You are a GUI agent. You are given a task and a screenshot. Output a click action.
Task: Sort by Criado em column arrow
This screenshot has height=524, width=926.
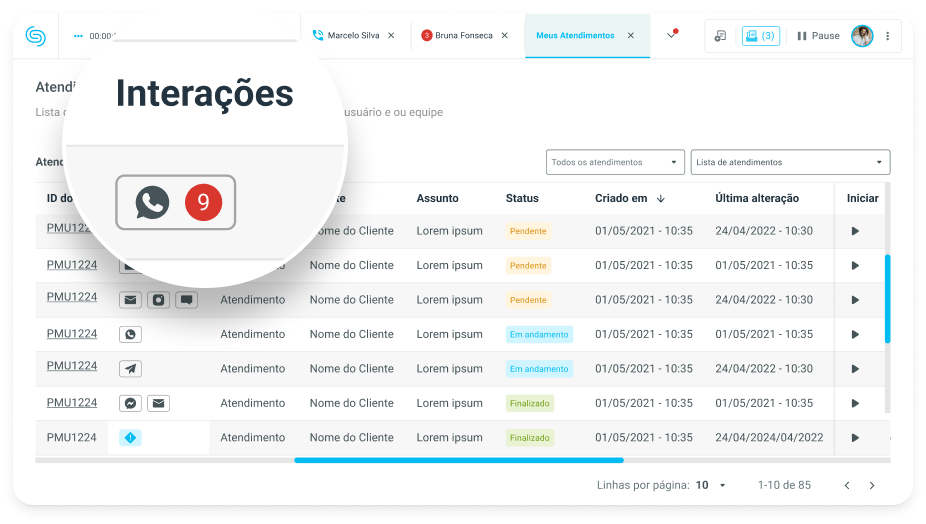click(661, 198)
